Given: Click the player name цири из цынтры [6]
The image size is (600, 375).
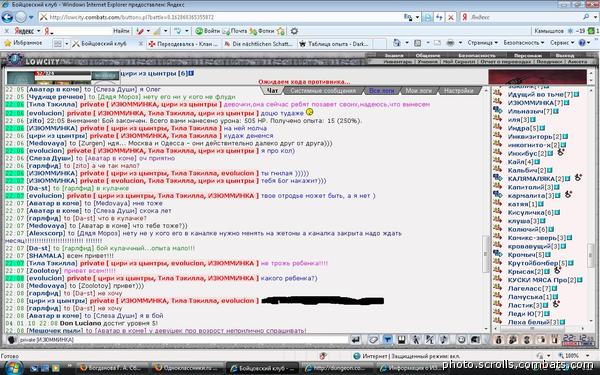Looking at the screenshot, I should tap(153, 73).
